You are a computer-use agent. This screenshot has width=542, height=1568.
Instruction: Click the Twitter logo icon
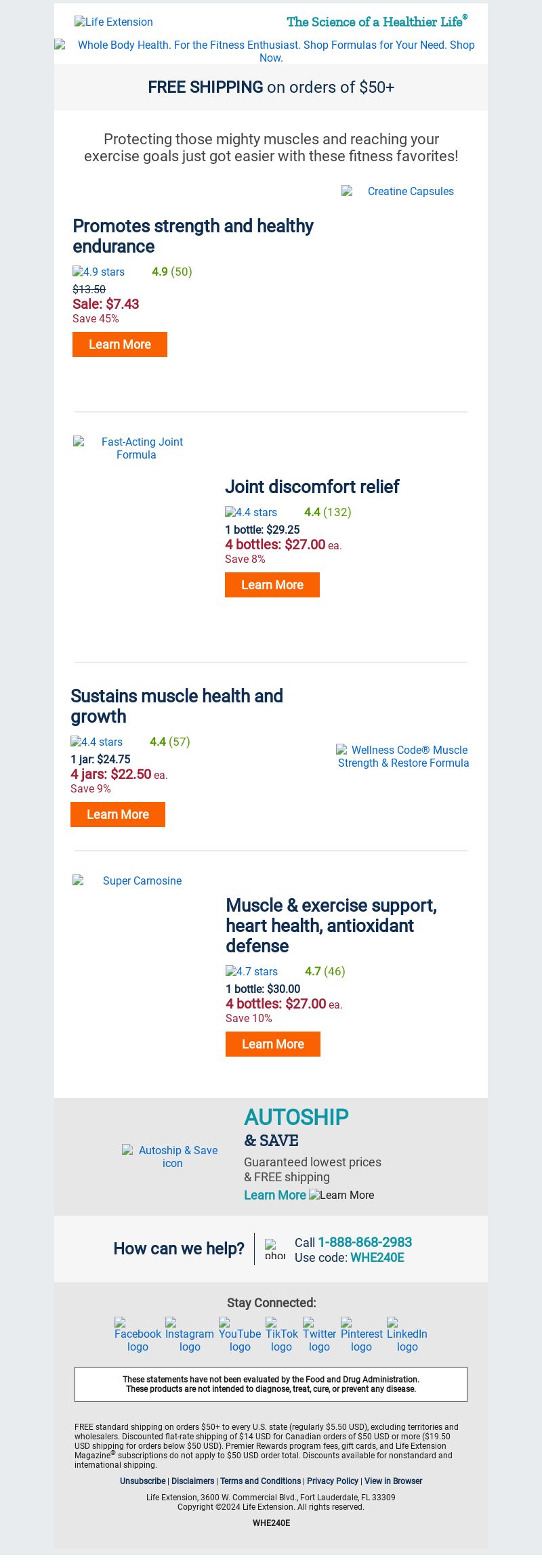click(x=320, y=1335)
